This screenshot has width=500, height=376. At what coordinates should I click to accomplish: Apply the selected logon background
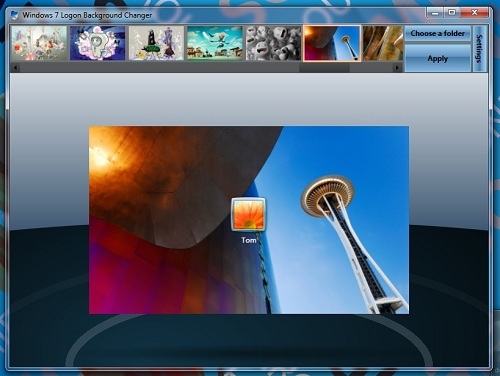pyautogui.click(x=437, y=59)
